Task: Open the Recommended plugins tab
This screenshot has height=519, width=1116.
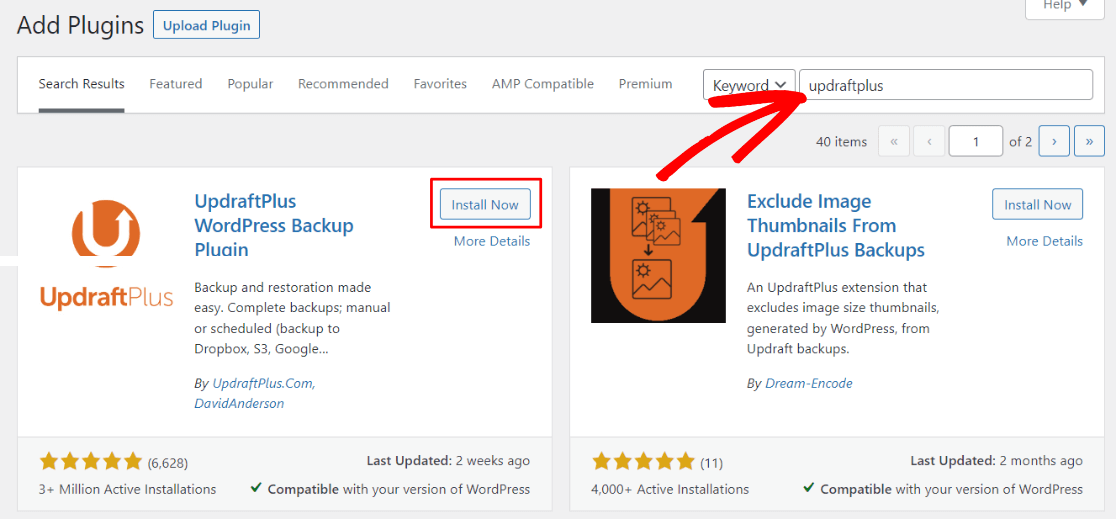Action: click(343, 84)
